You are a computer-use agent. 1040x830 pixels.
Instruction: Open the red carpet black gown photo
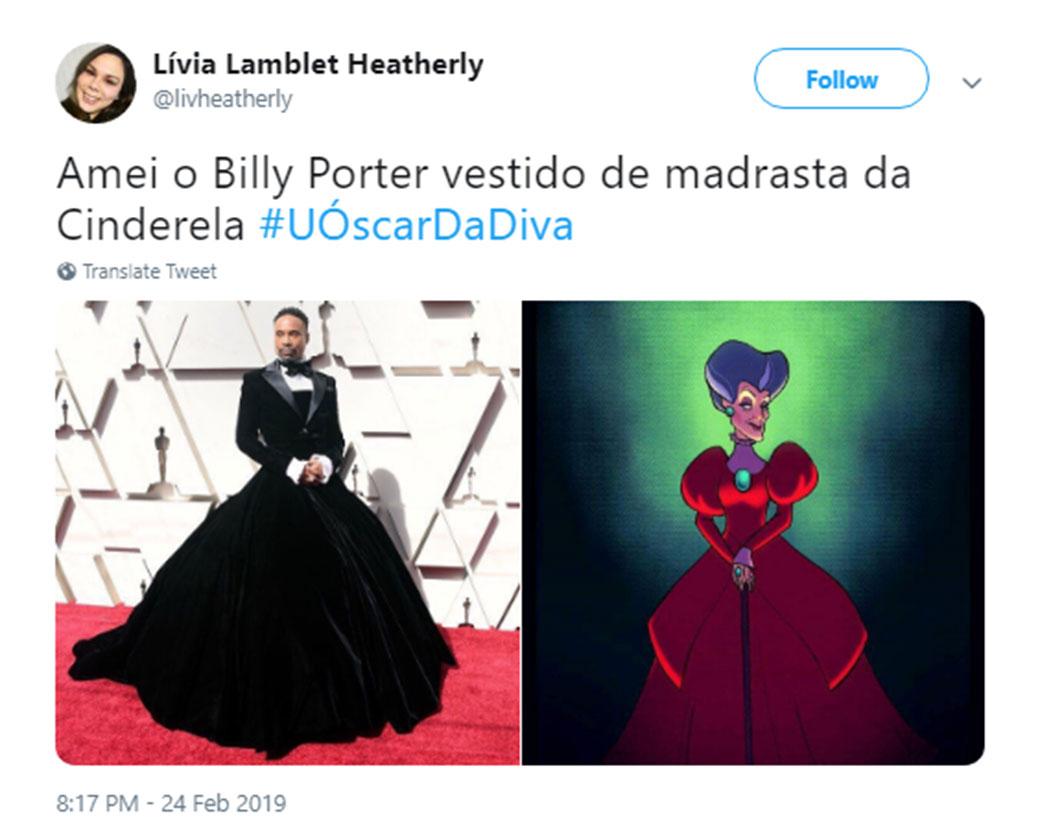coord(287,533)
